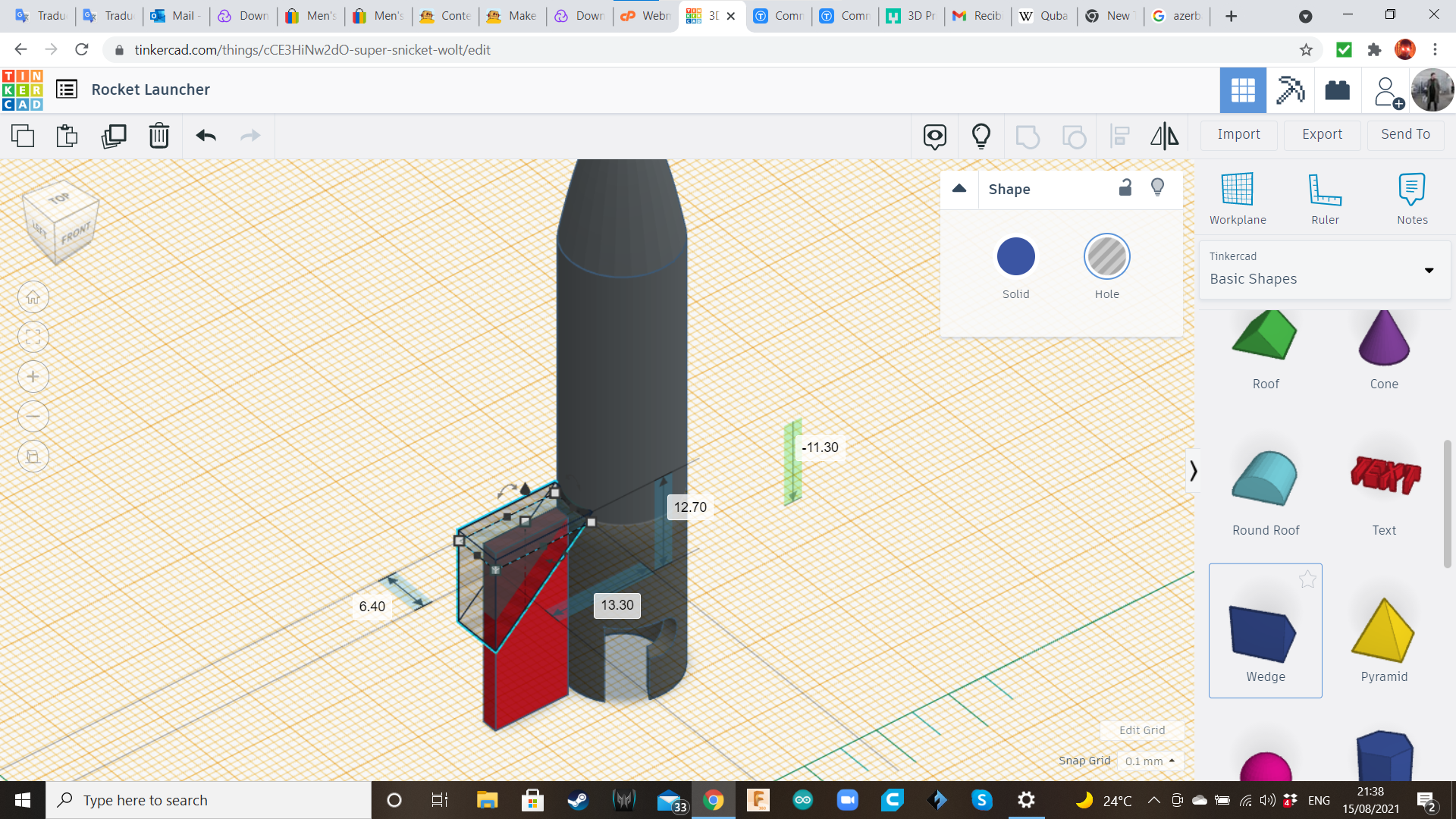Click the Fit all in view icon
Image resolution: width=1456 pixels, height=819 pixels.
point(33,337)
